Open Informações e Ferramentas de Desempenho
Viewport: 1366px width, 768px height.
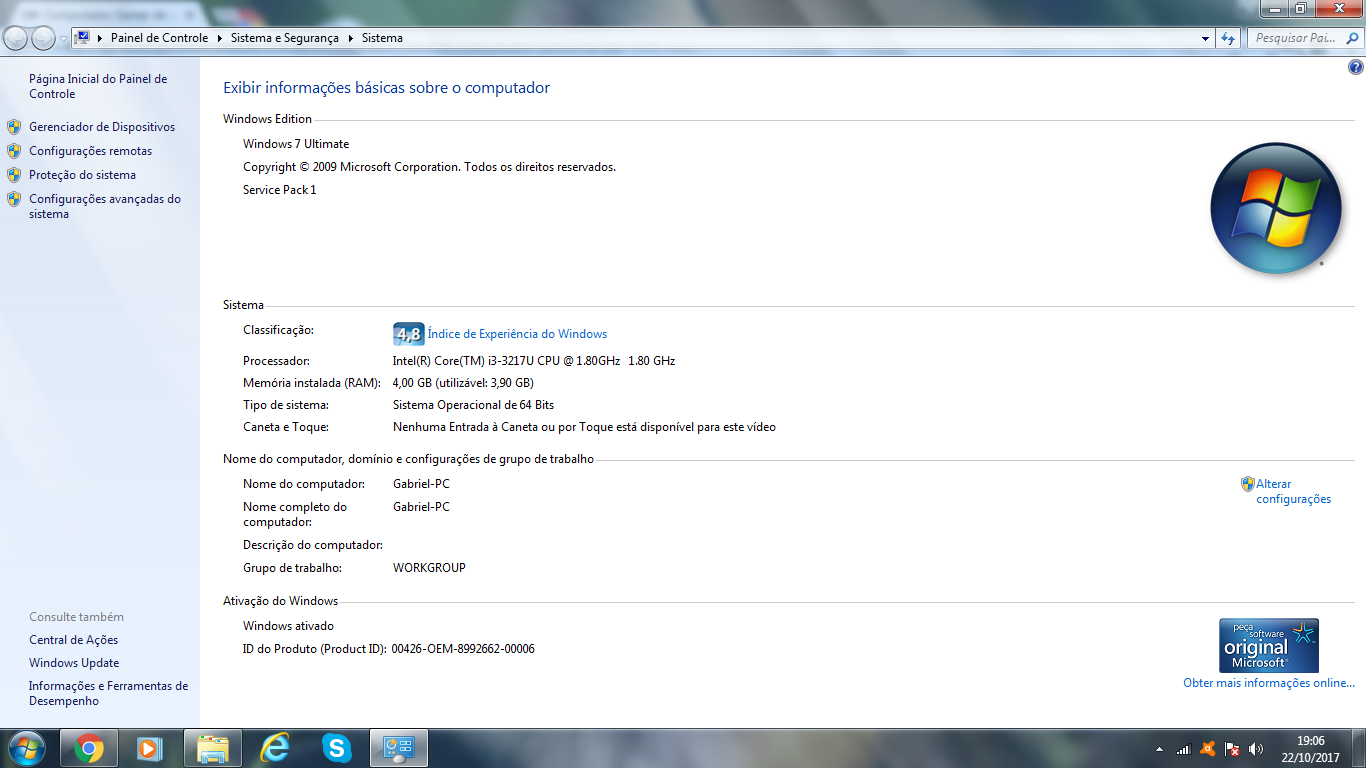(108, 693)
